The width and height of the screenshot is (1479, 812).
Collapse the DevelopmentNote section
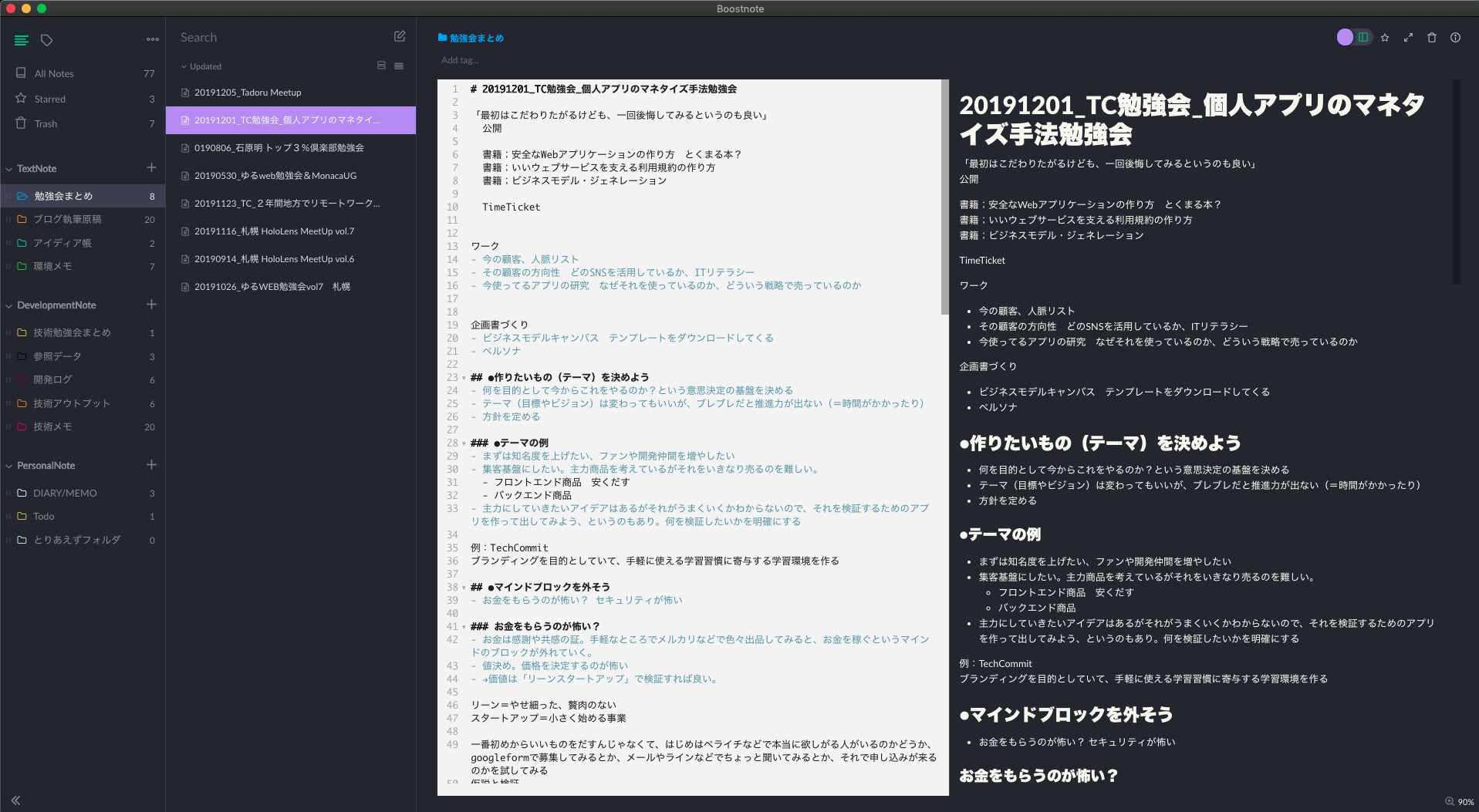click(x=8, y=305)
